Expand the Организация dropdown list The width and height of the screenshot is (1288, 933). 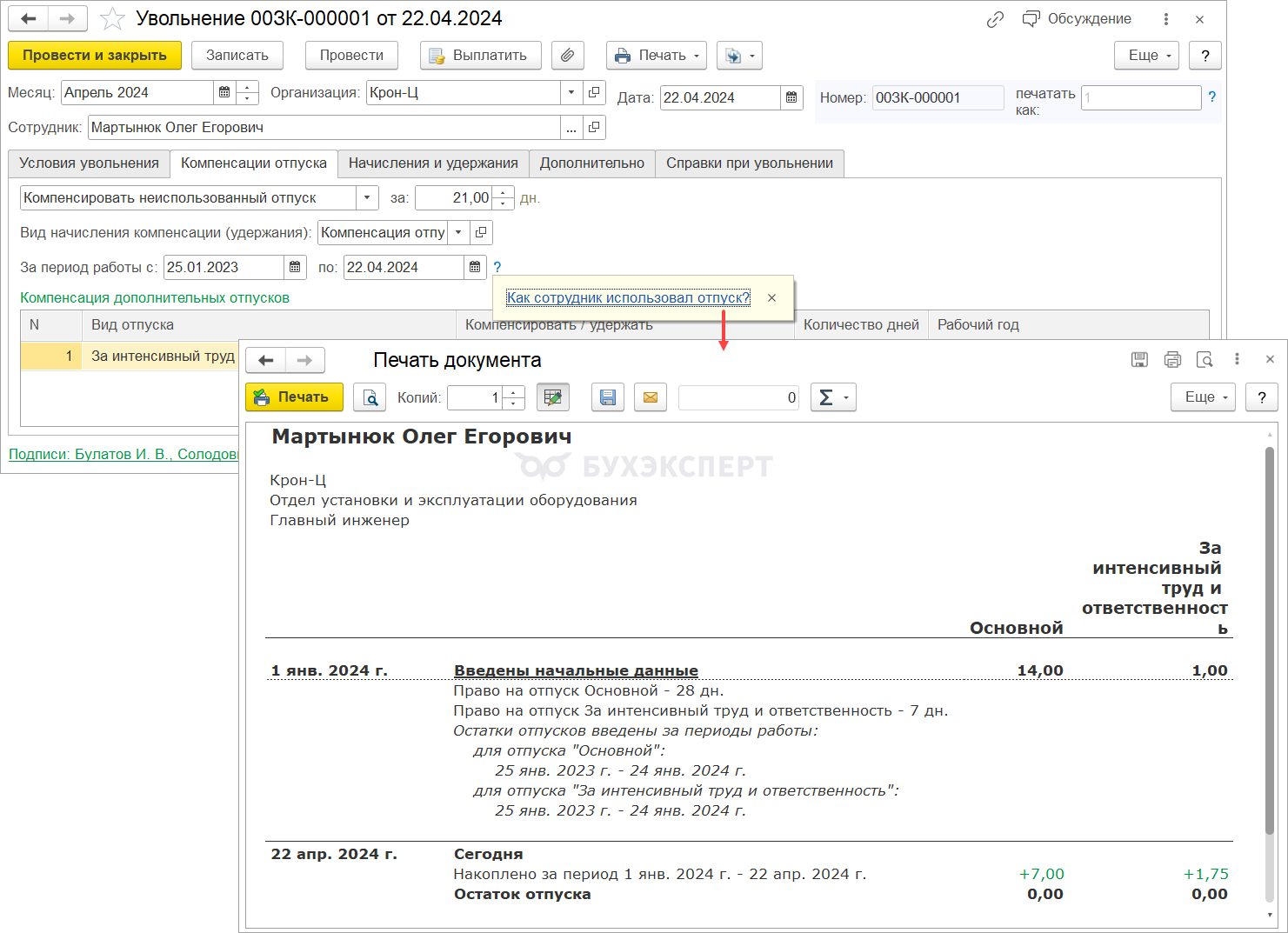pos(571,92)
